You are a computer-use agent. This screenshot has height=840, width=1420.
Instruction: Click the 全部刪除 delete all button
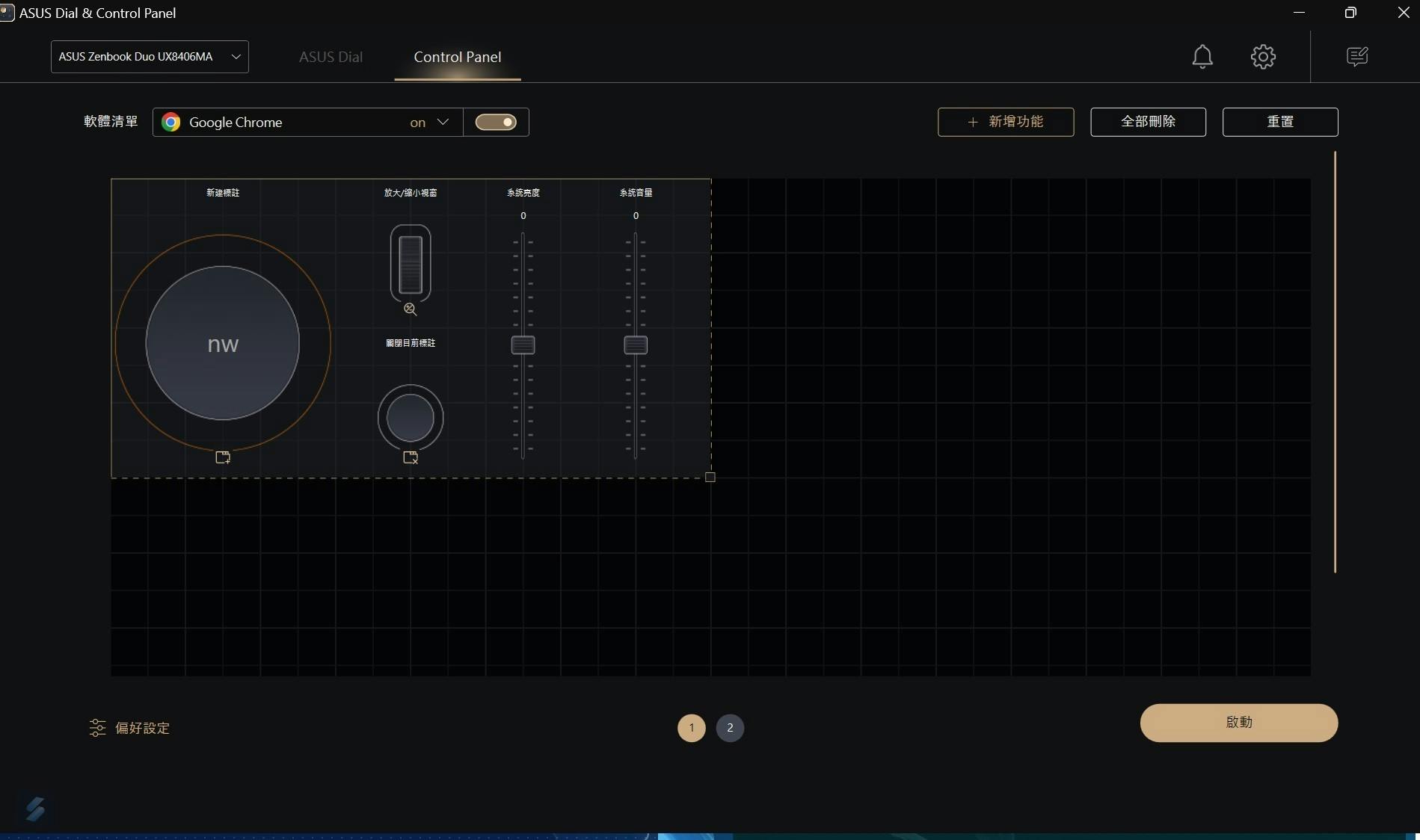[x=1148, y=122]
